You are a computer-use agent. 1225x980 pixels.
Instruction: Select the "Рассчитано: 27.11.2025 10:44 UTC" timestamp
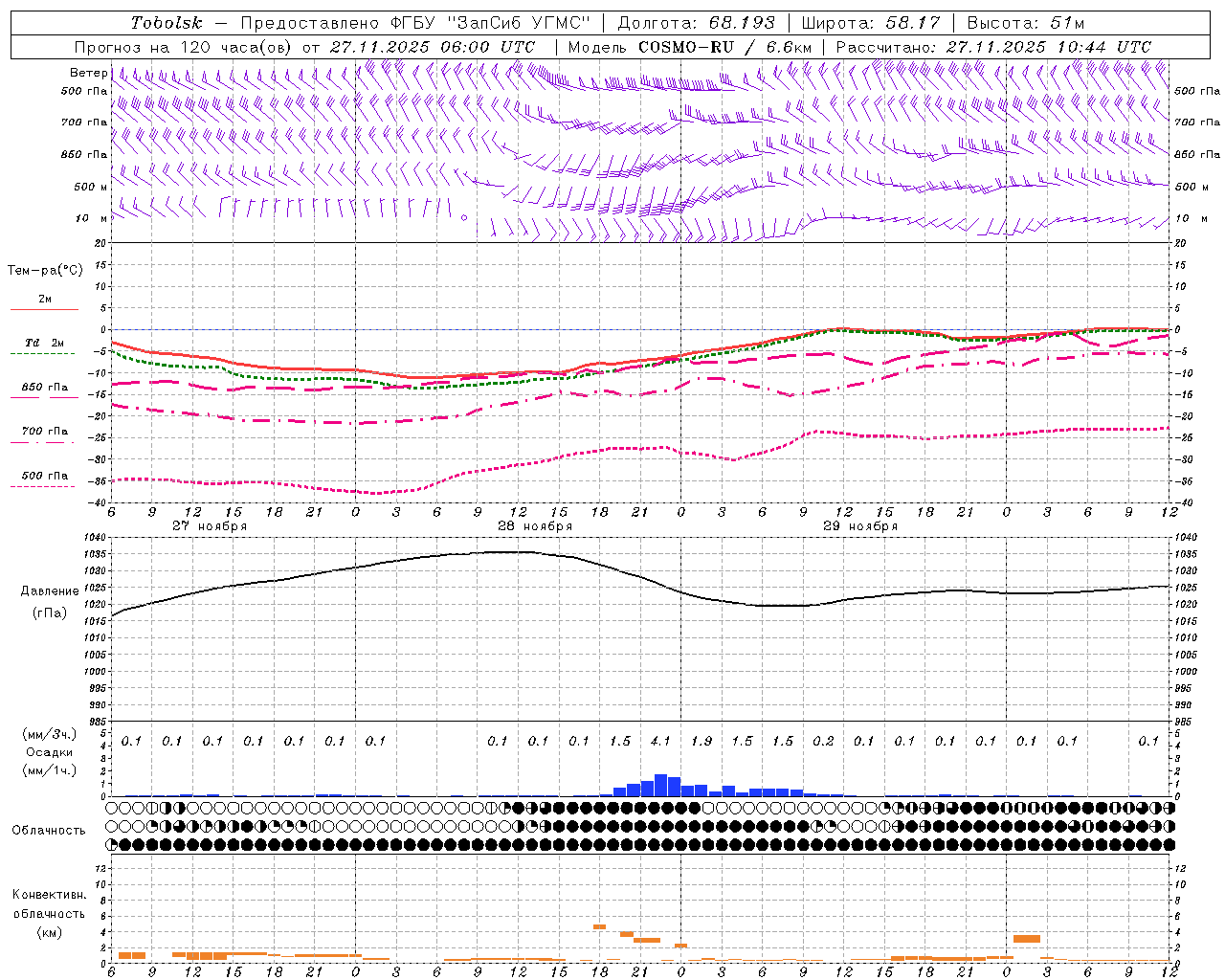(x=993, y=47)
